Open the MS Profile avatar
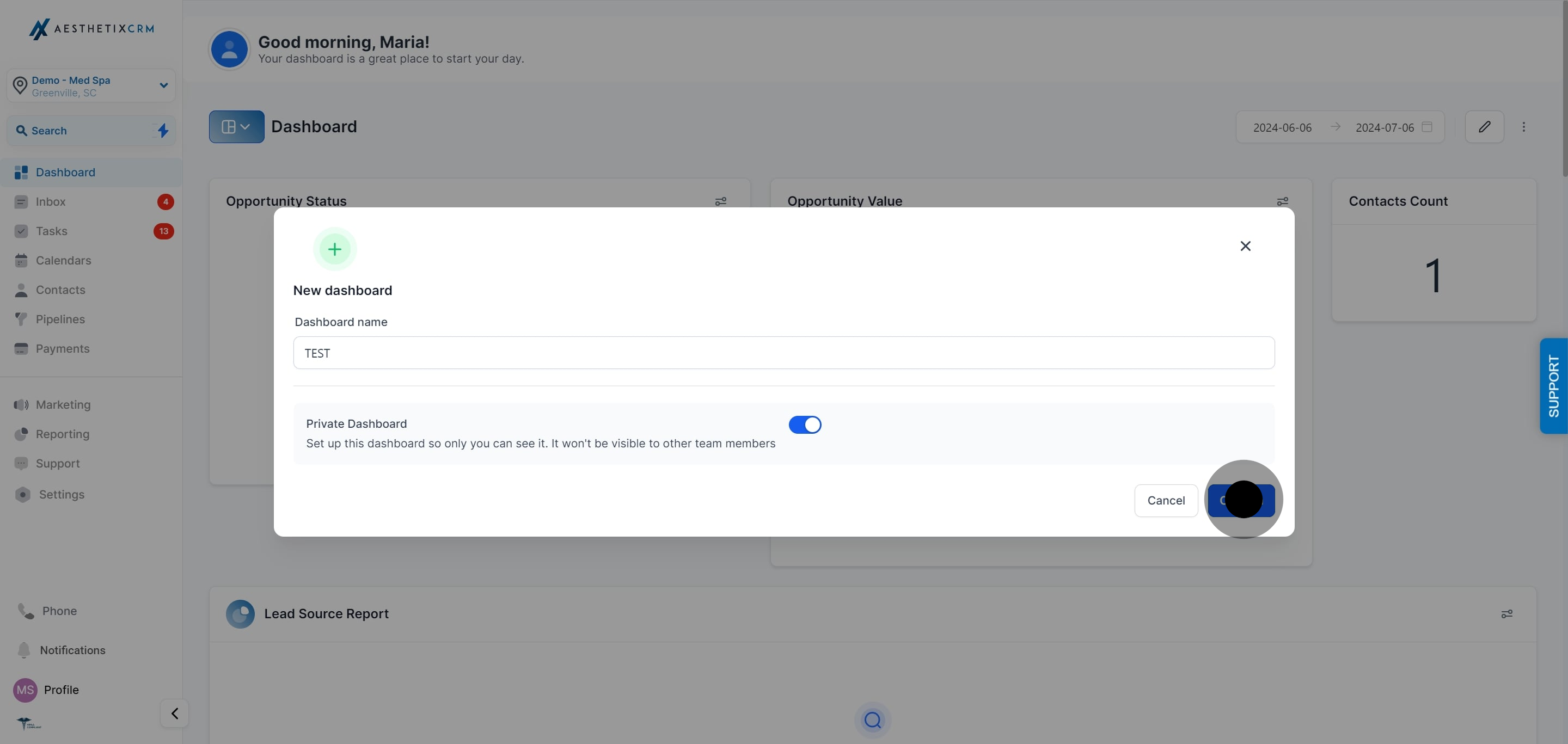1568x744 pixels. click(x=25, y=690)
